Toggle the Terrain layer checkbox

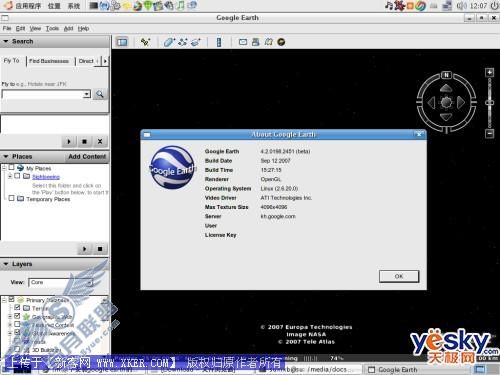click(17, 308)
